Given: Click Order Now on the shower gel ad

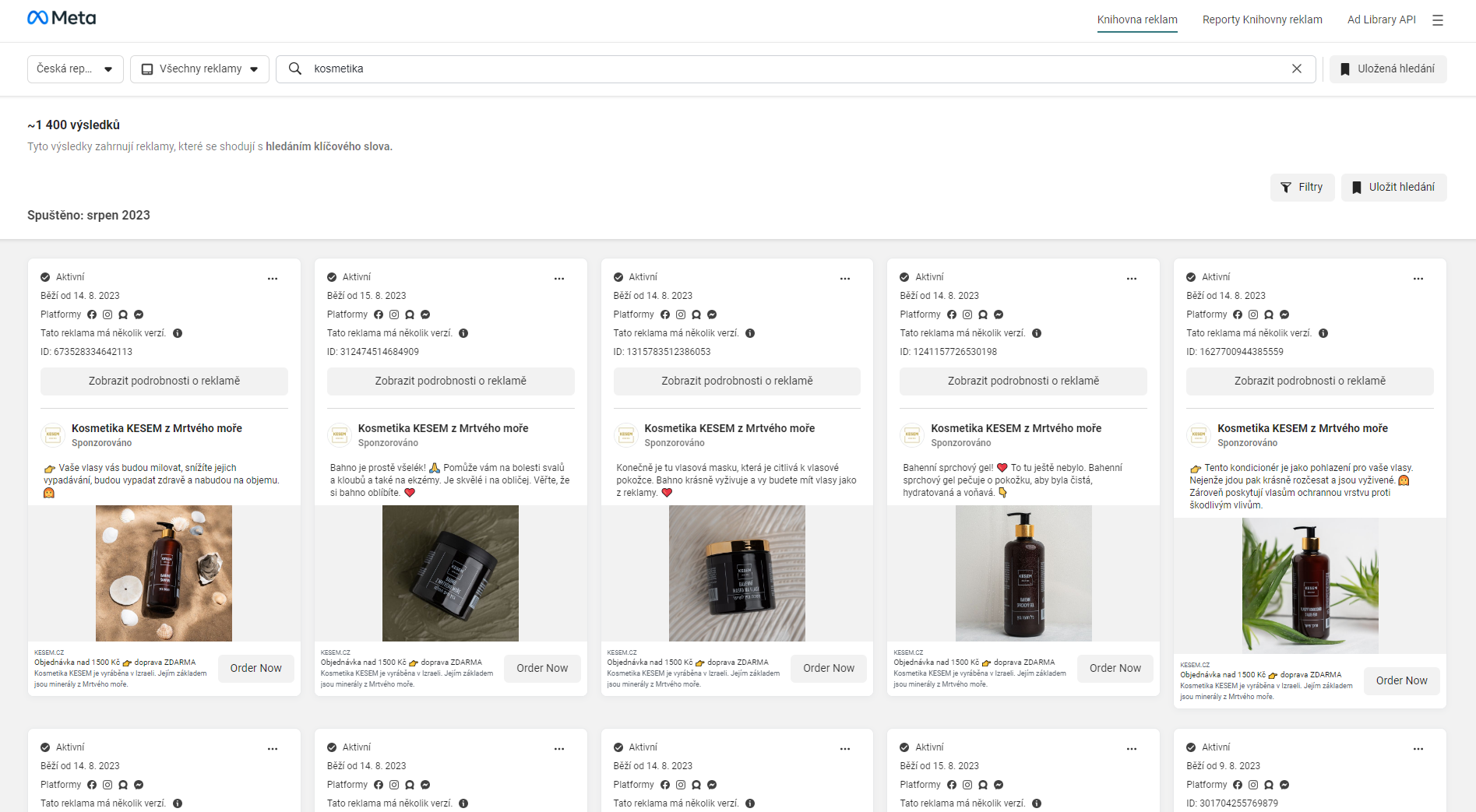Looking at the screenshot, I should [1115, 668].
